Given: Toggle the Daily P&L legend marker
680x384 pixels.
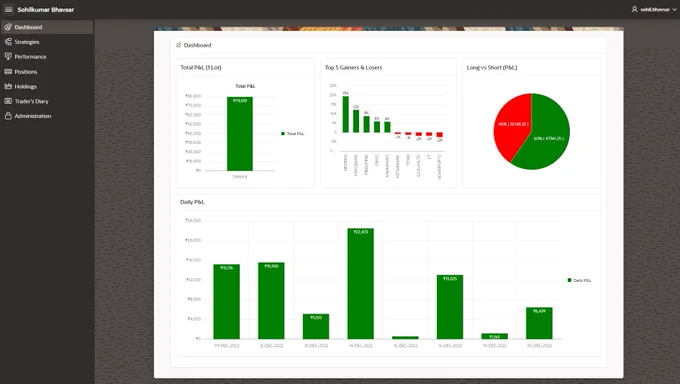Looking at the screenshot, I should point(569,280).
